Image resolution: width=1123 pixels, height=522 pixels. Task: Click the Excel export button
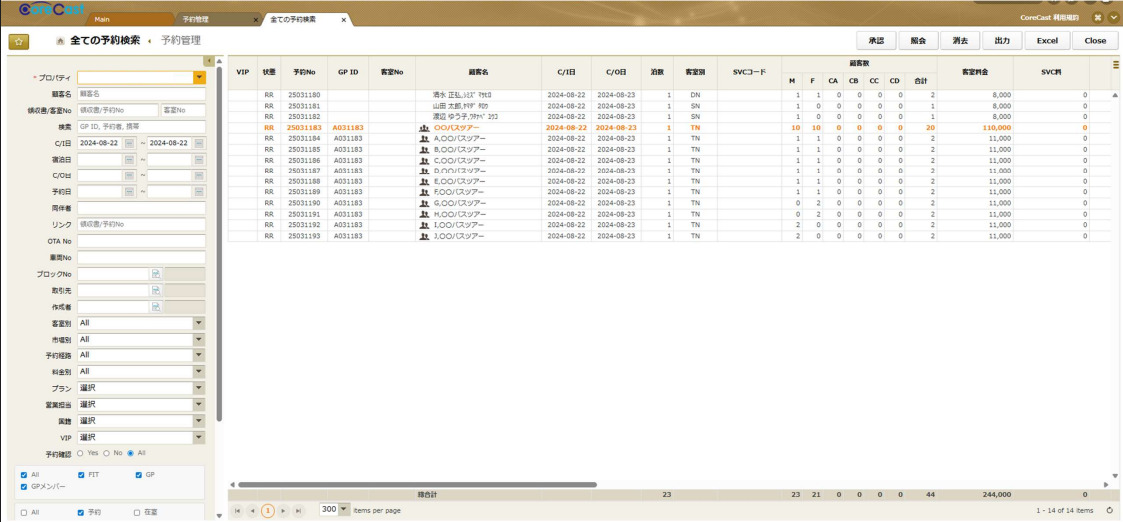1046,41
